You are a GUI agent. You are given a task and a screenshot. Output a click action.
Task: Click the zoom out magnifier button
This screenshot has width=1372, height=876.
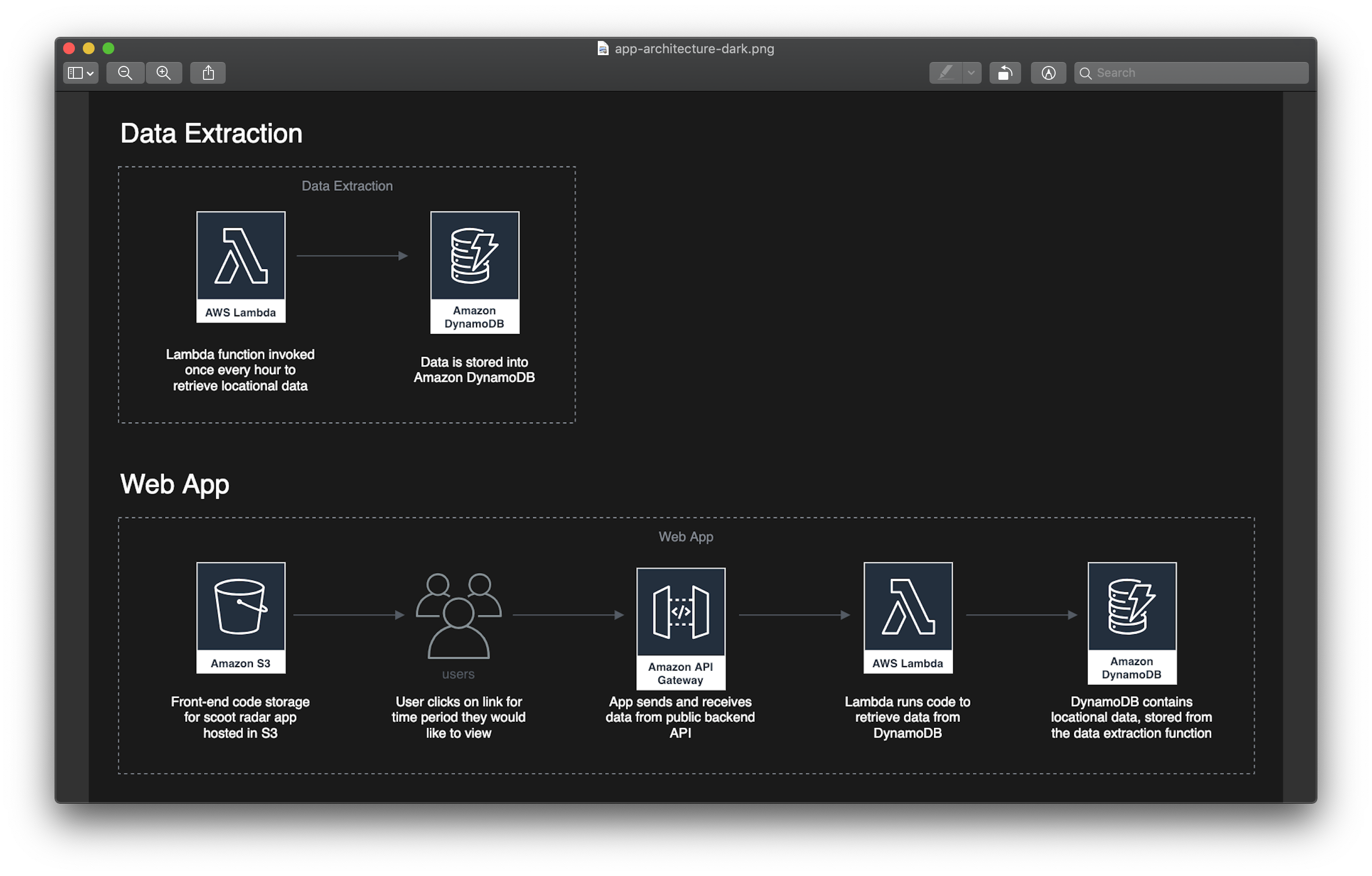125,73
